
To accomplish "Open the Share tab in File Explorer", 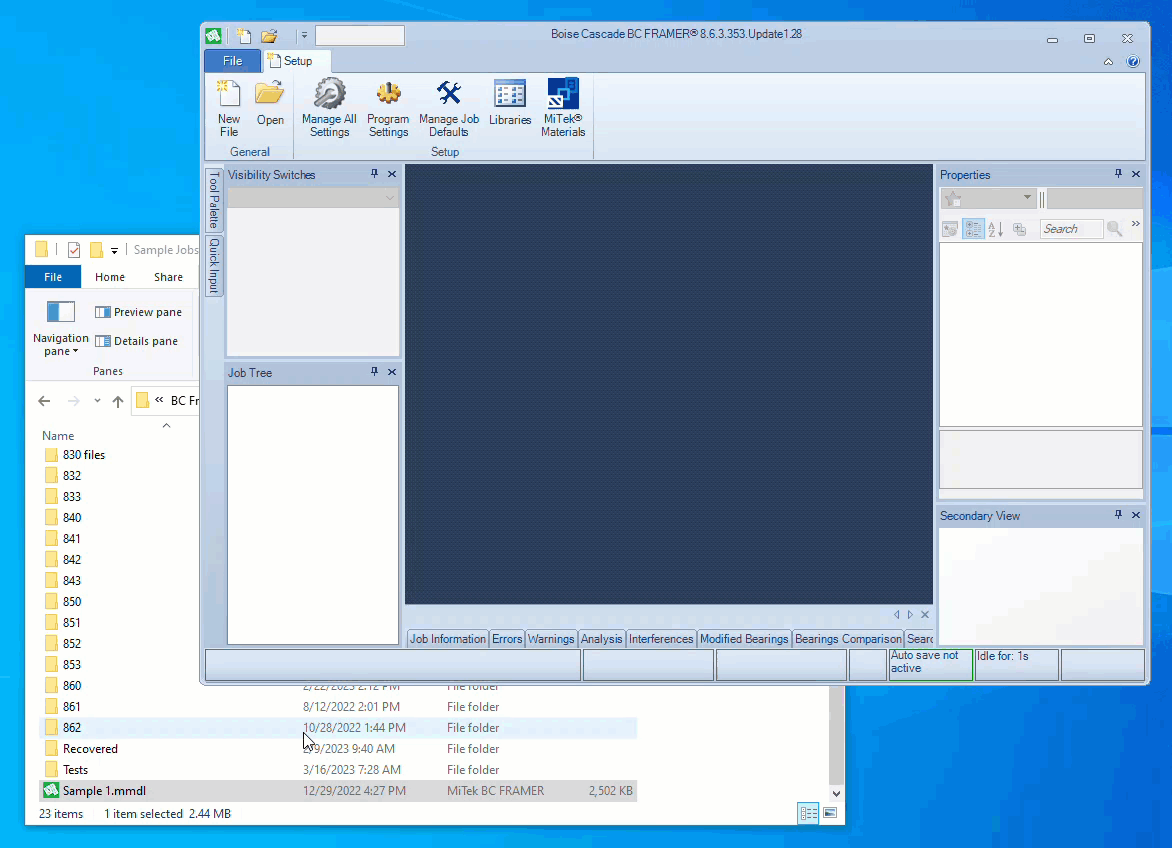I will coord(168,276).
